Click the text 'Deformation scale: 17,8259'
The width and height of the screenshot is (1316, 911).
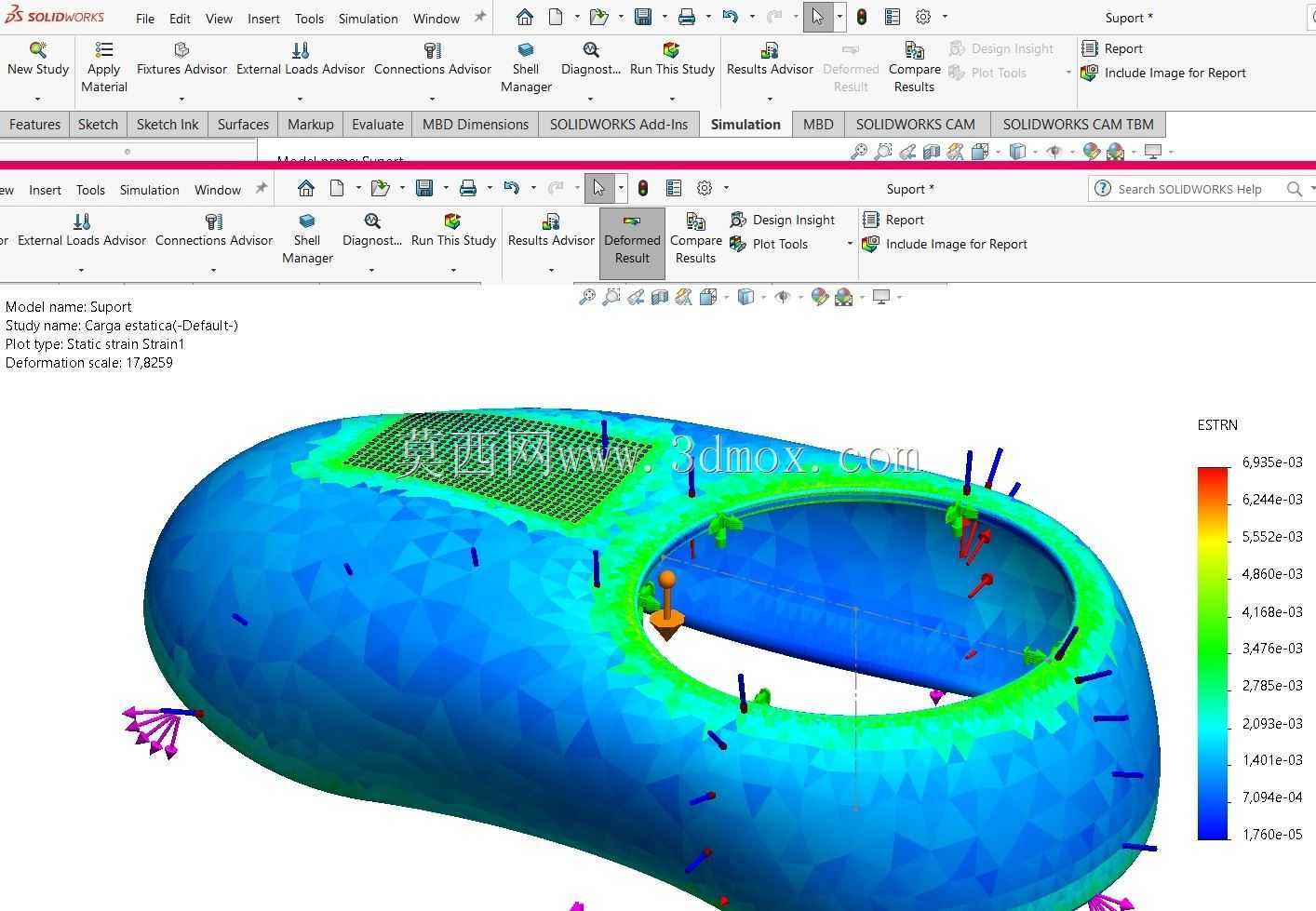[x=89, y=363]
